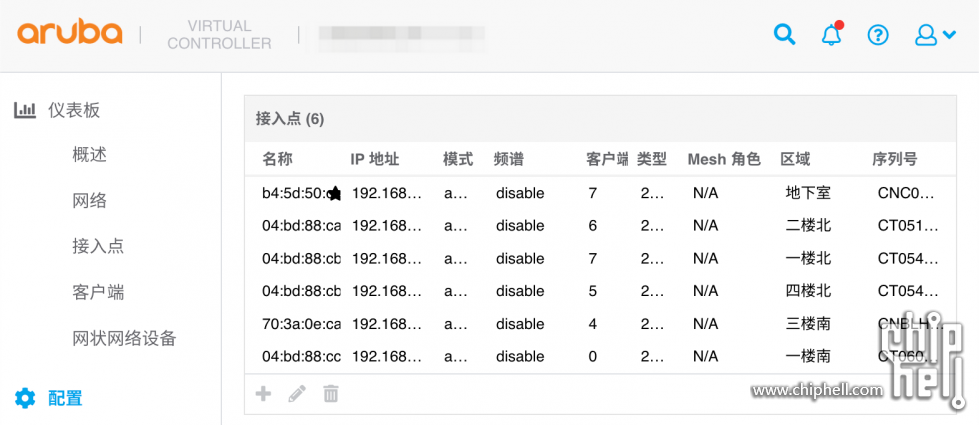Click zone cell 一楼南
Image resolution: width=979 pixels, height=425 pixels.
[808, 356]
